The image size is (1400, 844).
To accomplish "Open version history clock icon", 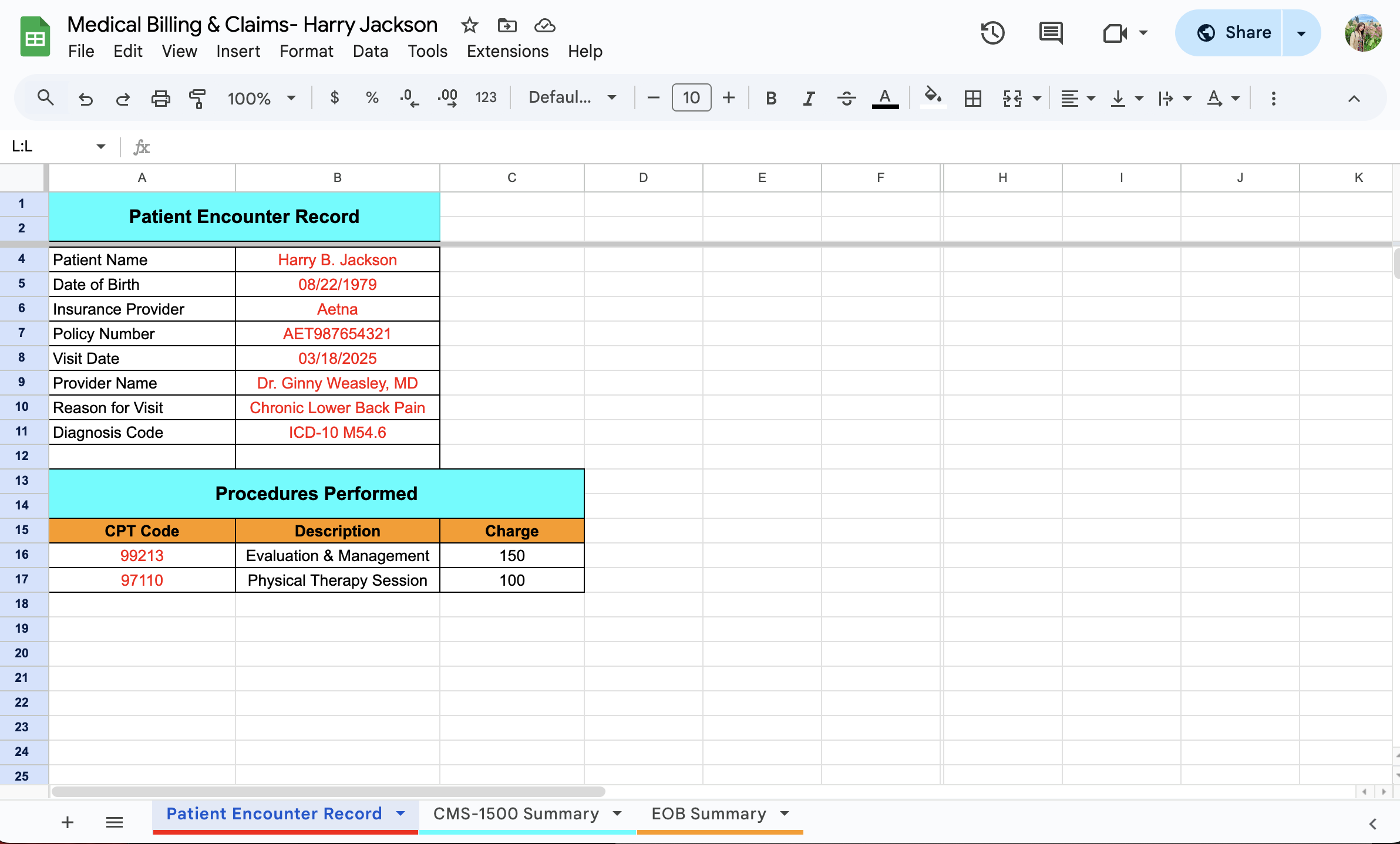I will coord(992,33).
